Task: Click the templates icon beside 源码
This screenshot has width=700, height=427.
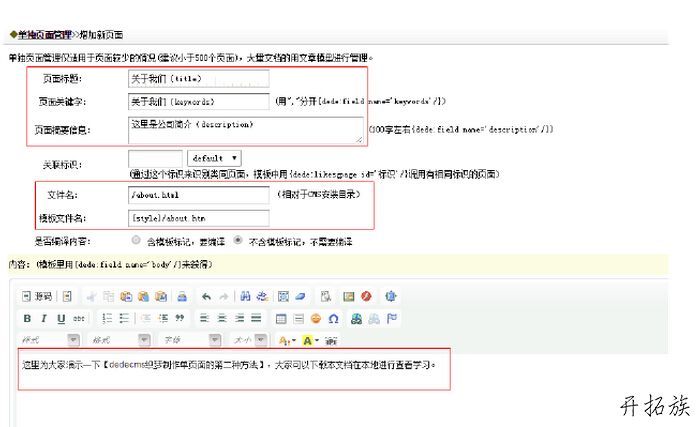Action: (x=67, y=296)
